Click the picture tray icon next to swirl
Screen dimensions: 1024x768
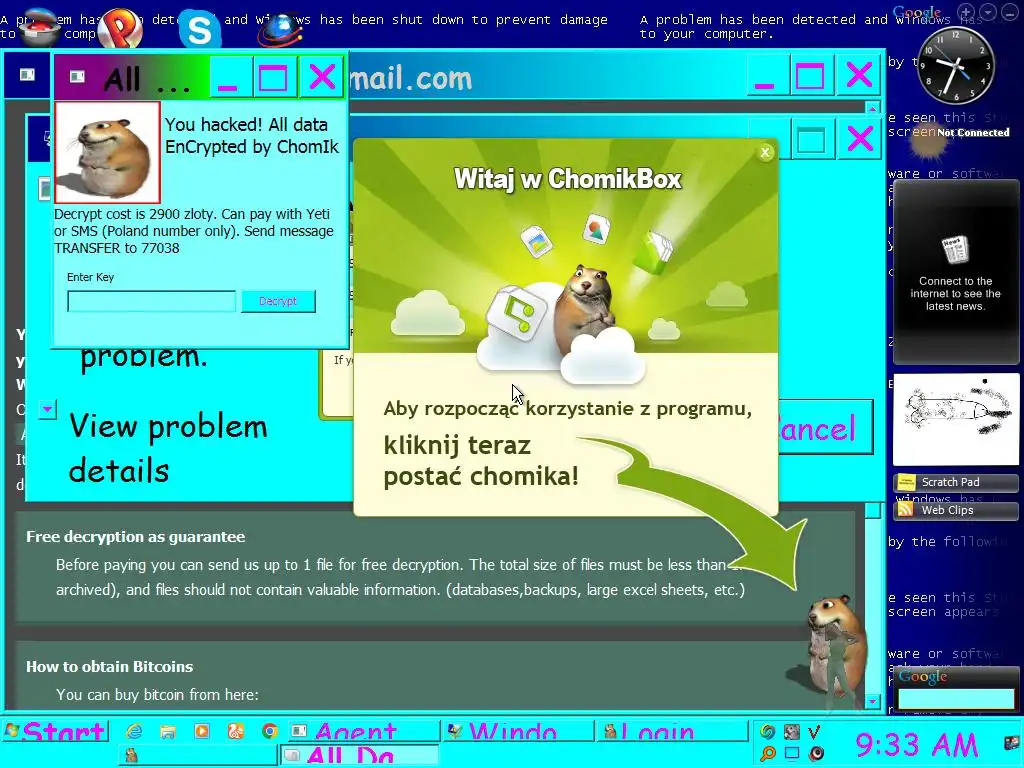tap(792, 732)
